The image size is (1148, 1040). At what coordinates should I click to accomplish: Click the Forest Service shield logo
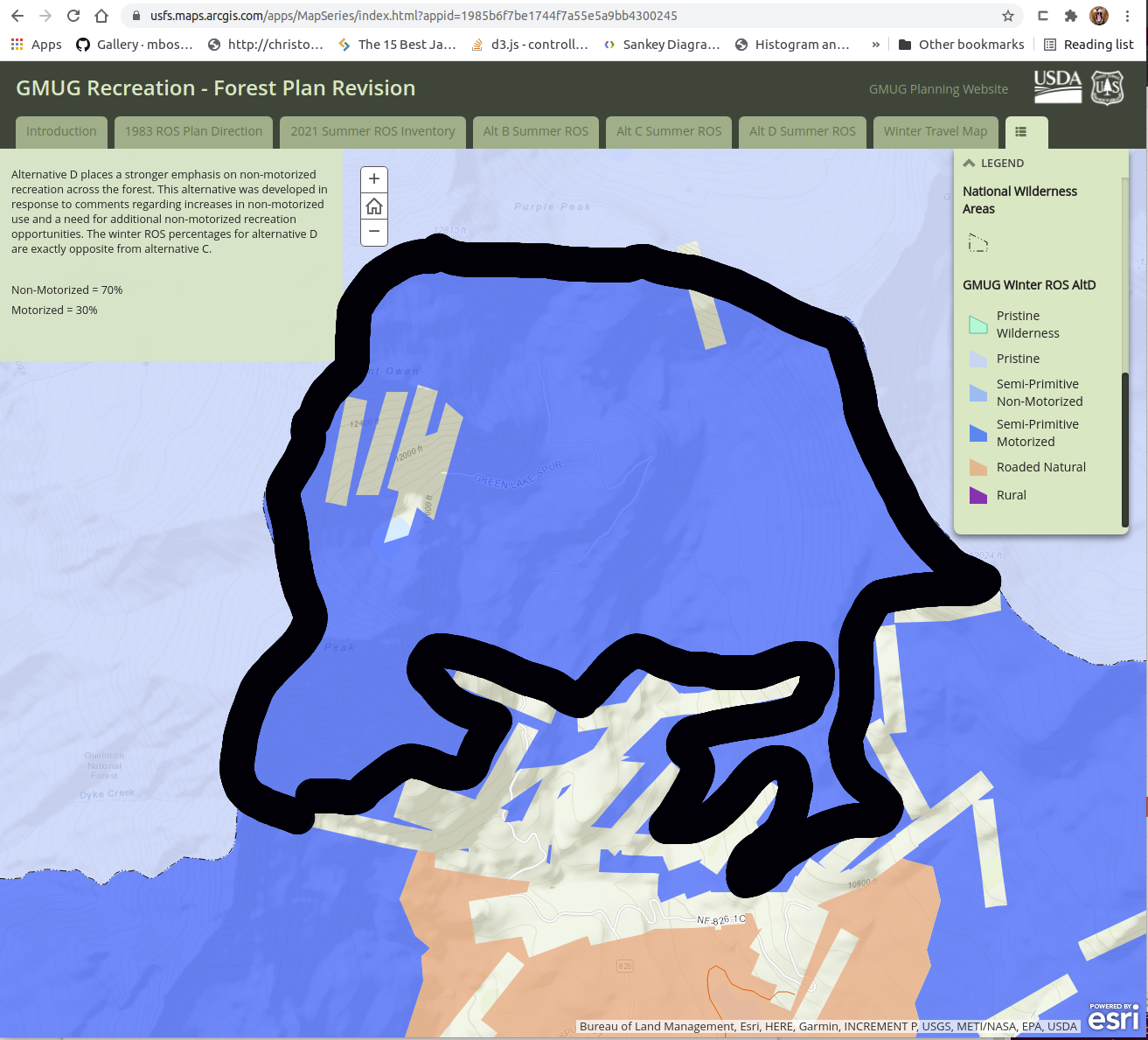click(x=1107, y=87)
